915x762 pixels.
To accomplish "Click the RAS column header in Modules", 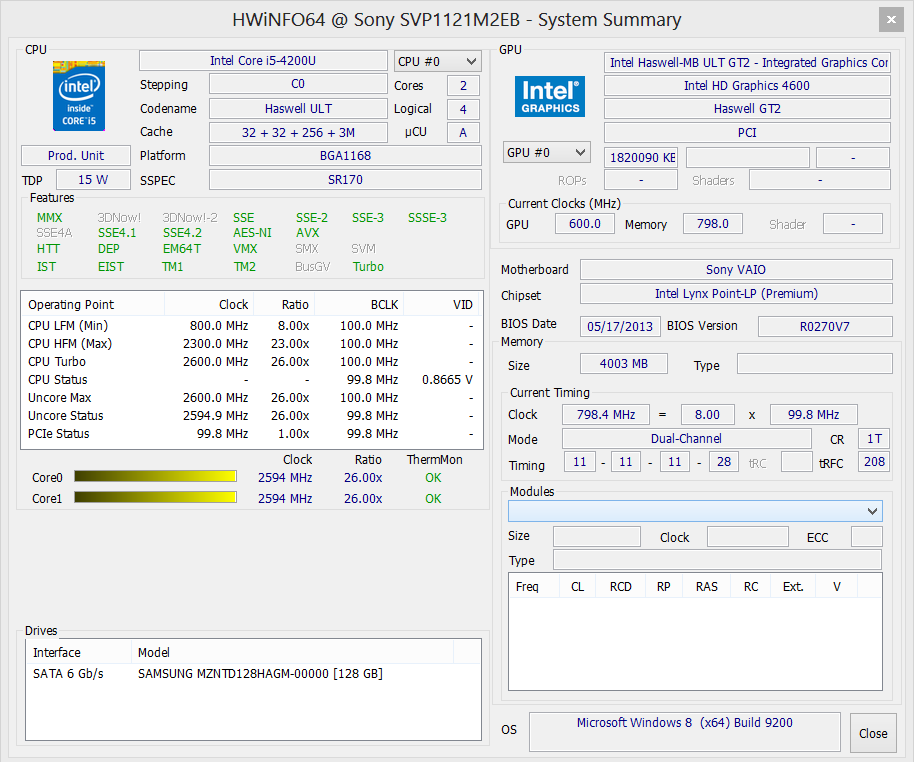I will click(706, 586).
